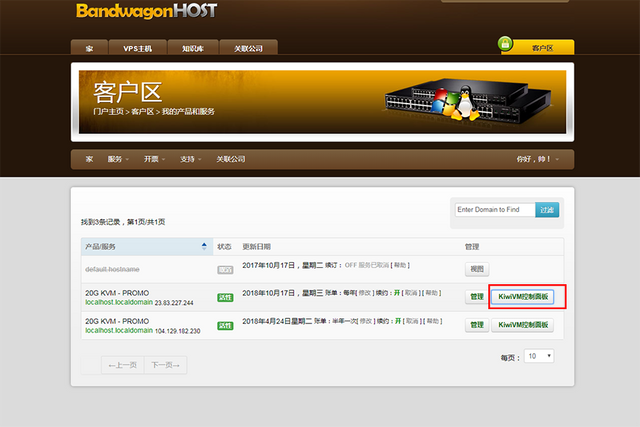Click 客户区 in the breadcrumb

[142, 111]
